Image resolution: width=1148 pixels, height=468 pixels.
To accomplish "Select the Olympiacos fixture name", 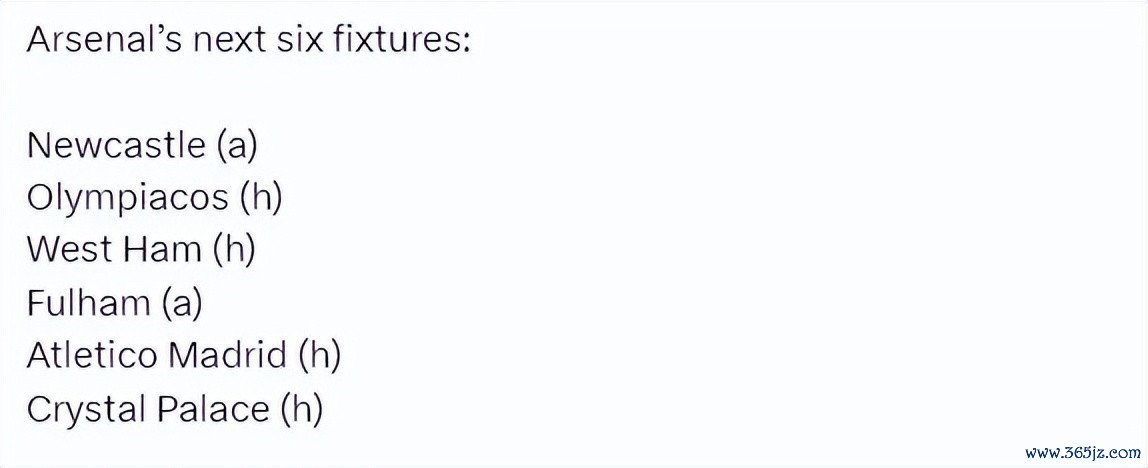I will click(127, 199).
